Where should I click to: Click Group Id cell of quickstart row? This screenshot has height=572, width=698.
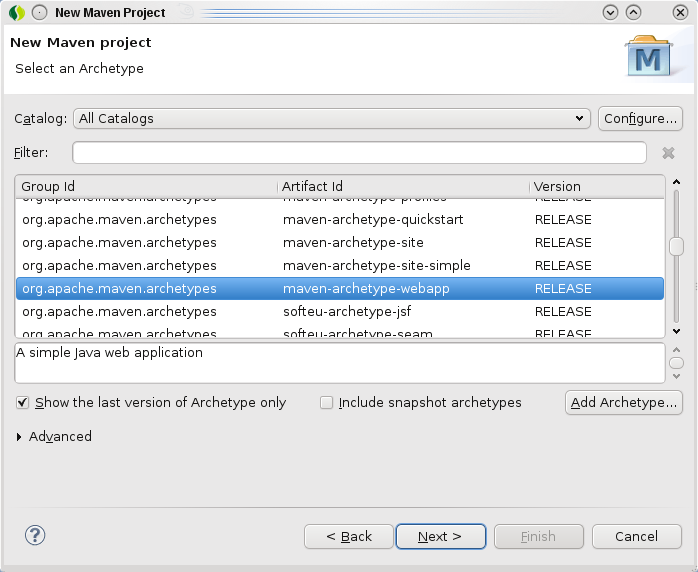[119, 219]
